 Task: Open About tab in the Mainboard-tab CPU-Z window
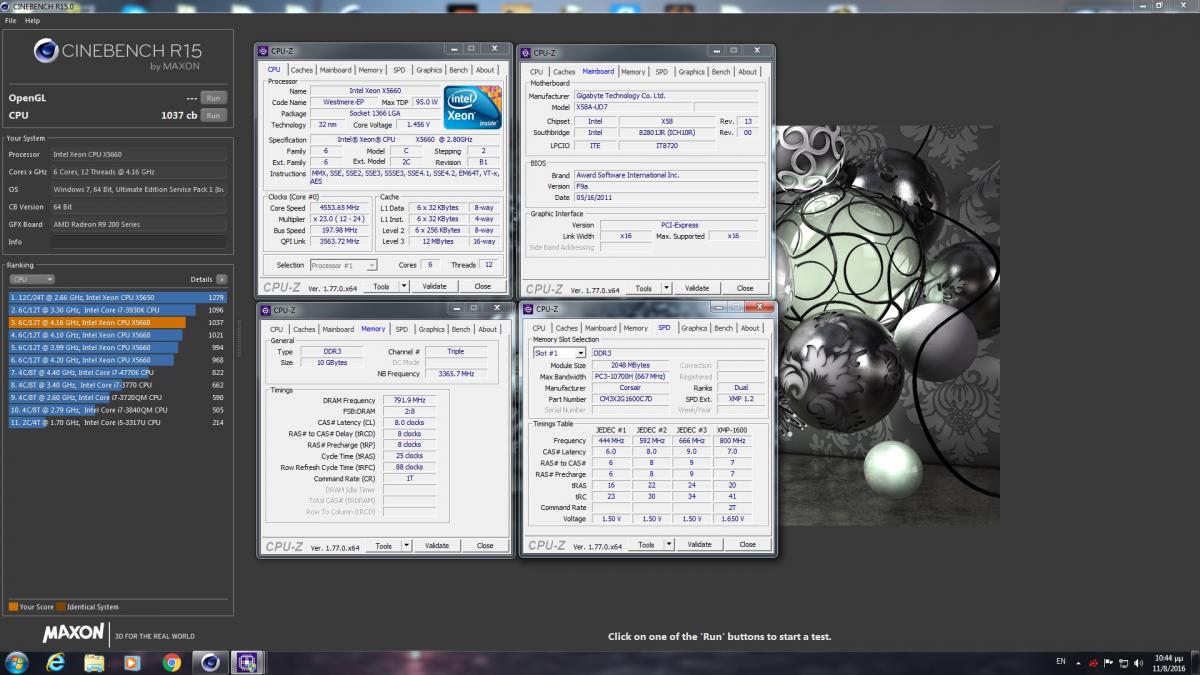click(x=748, y=72)
